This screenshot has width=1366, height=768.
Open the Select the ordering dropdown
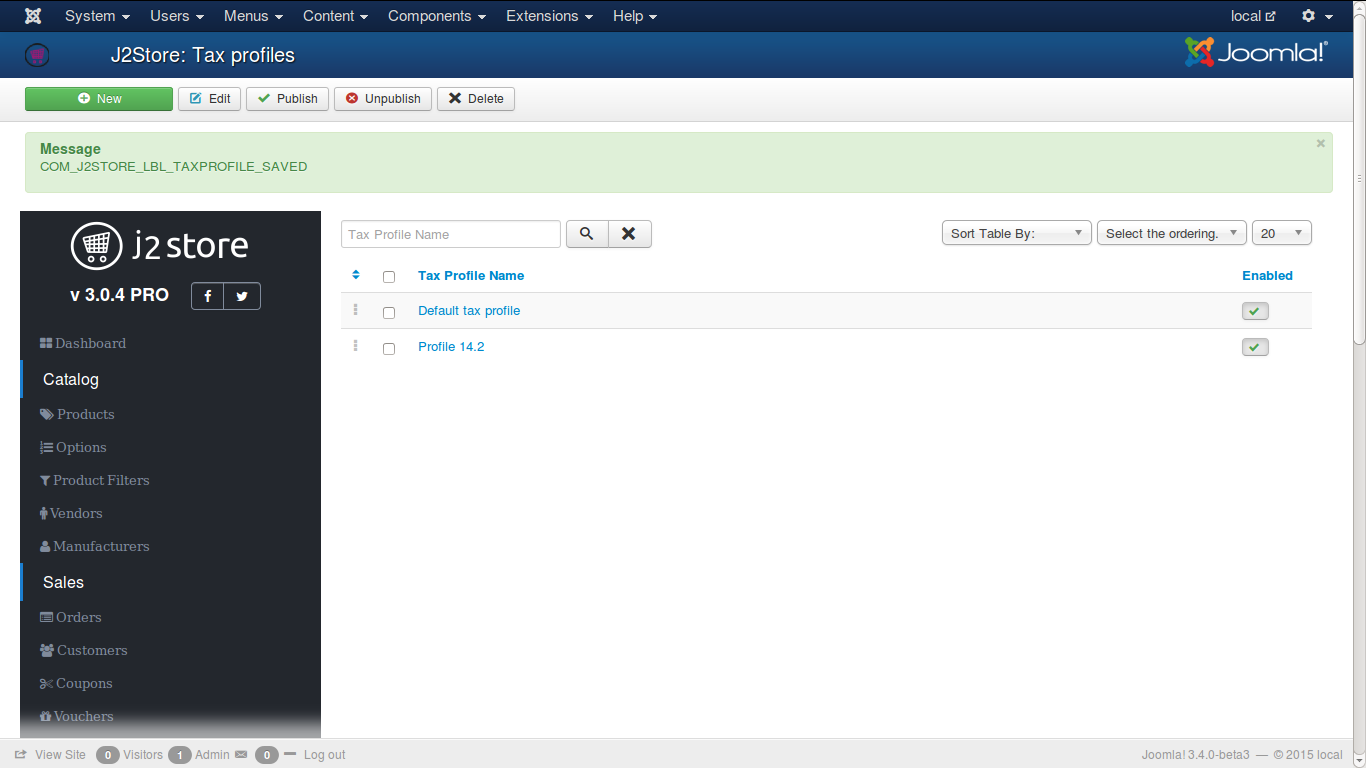[x=1171, y=233]
